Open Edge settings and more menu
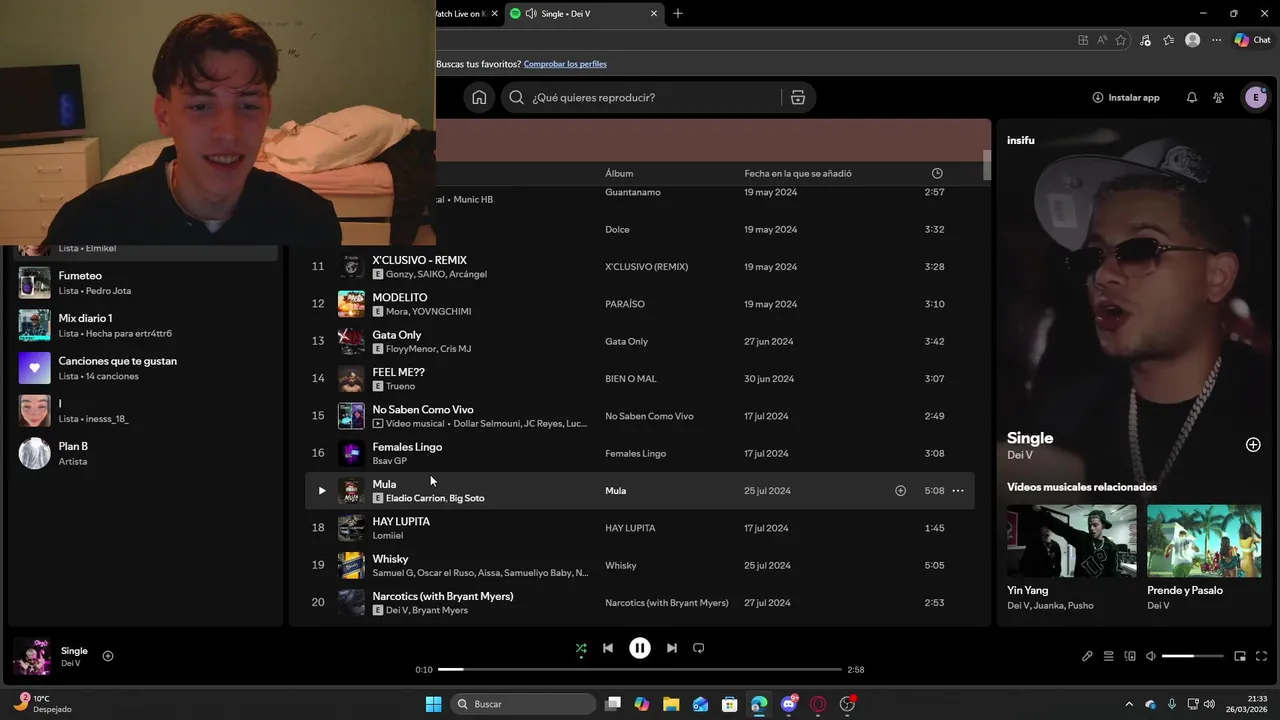The image size is (1280, 720). coord(1216,40)
